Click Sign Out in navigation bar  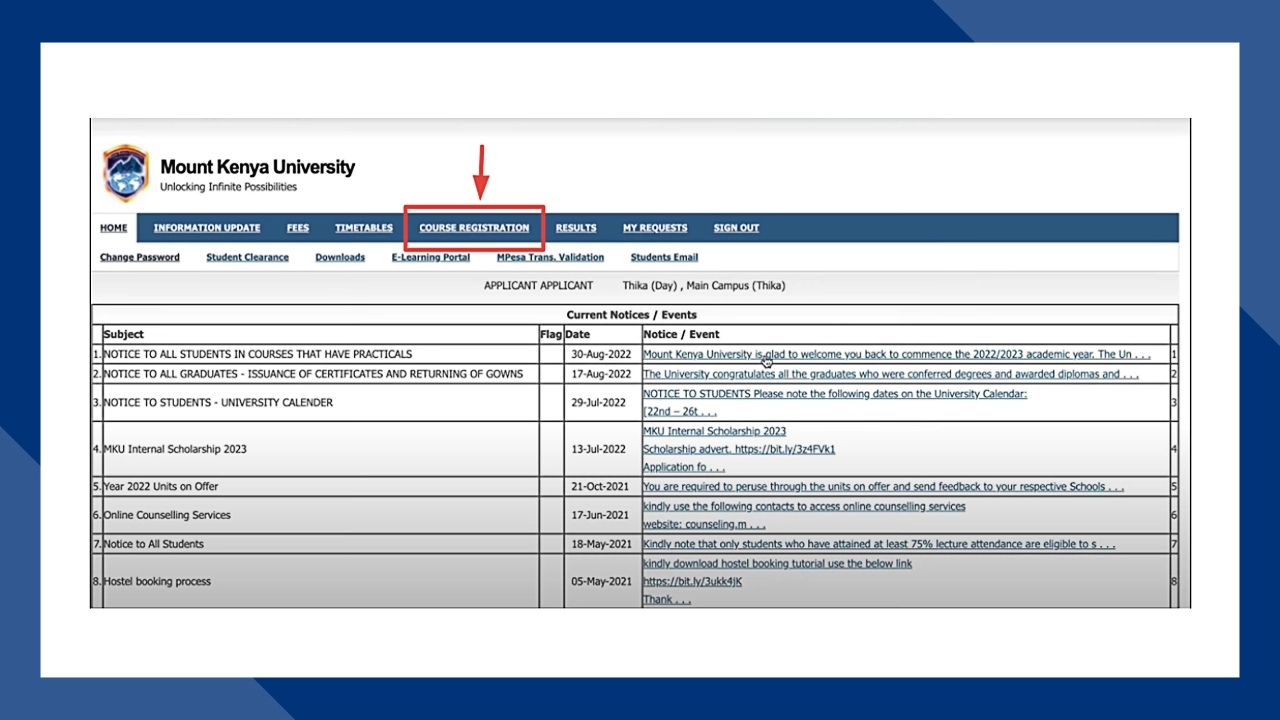click(x=736, y=228)
